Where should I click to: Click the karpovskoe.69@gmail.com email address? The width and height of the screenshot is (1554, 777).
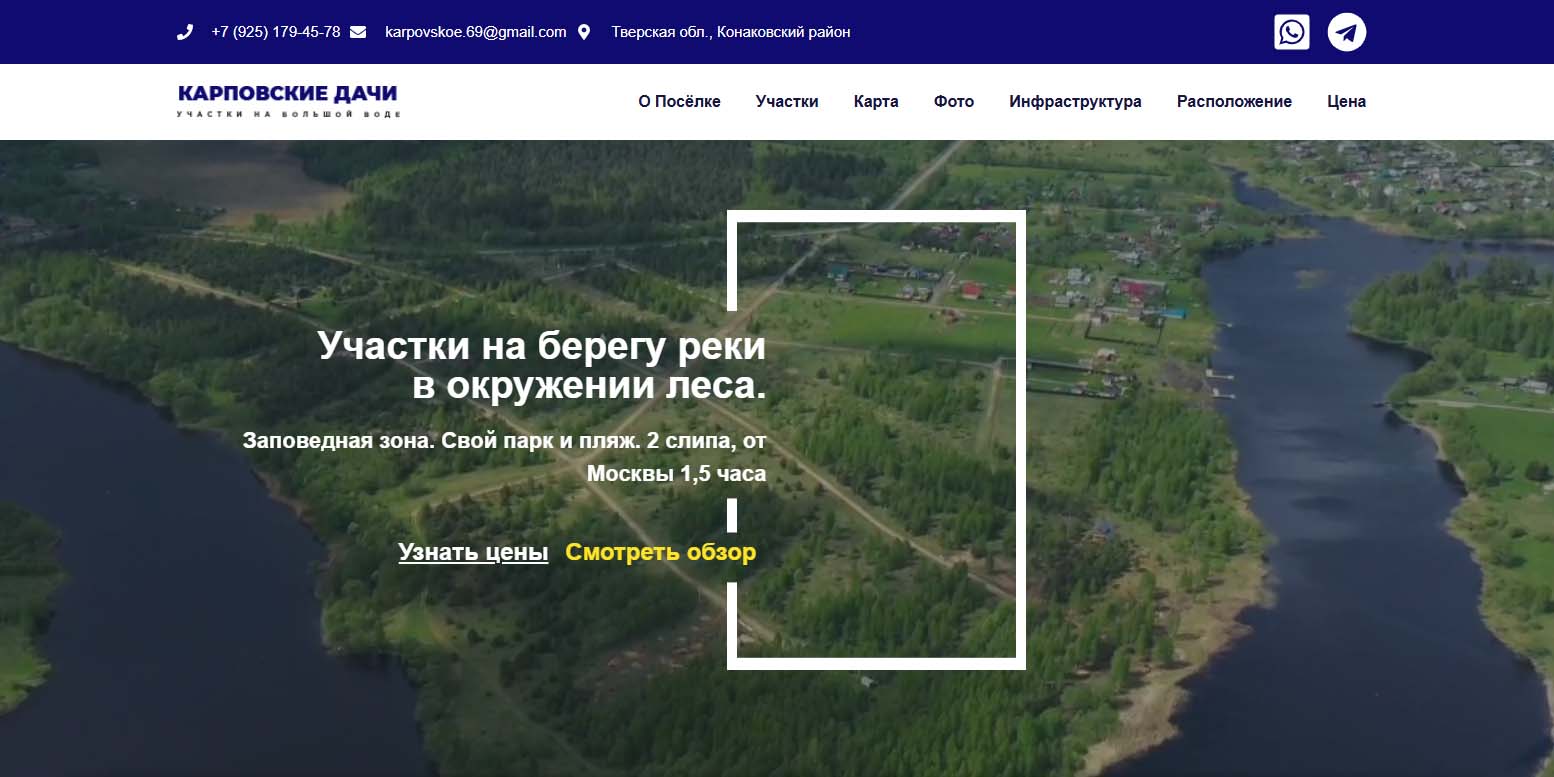(x=475, y=32)
